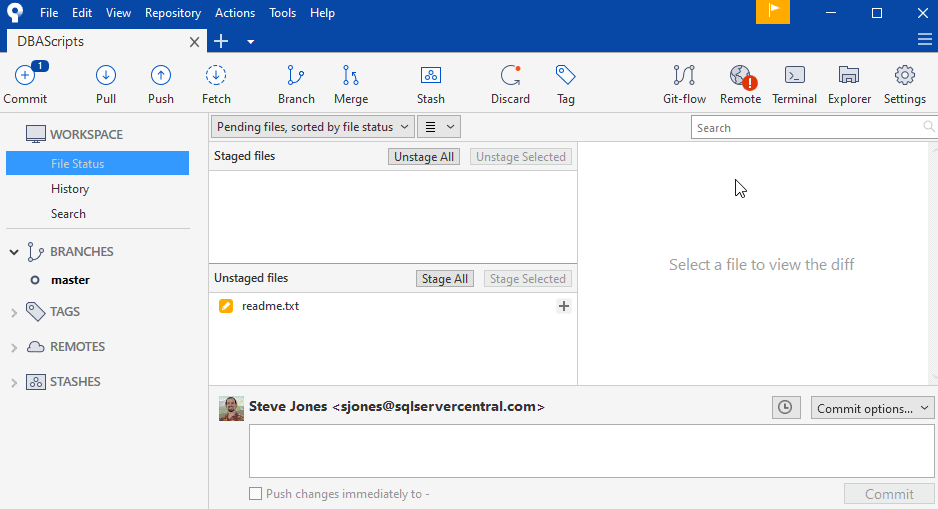Open the Repository menu
This screenshot has width=938, height=509.
(x=172, y=13)
